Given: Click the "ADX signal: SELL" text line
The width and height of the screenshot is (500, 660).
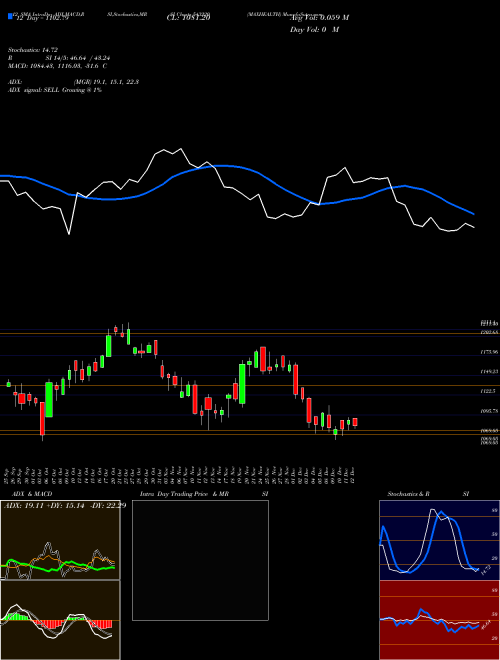Looking at the screenshot, I should tap(55, 90).
